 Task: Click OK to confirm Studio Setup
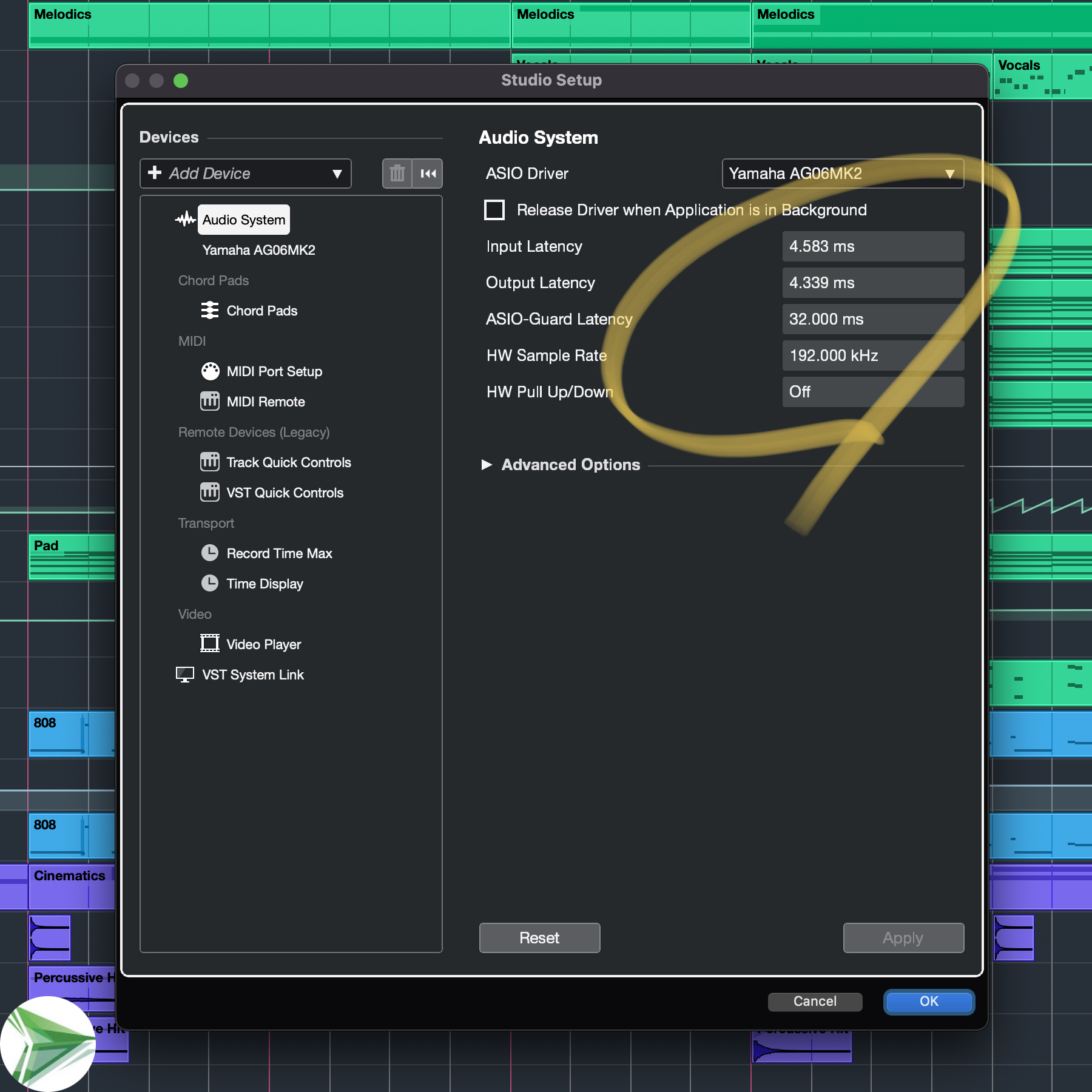pos(928,1002)
